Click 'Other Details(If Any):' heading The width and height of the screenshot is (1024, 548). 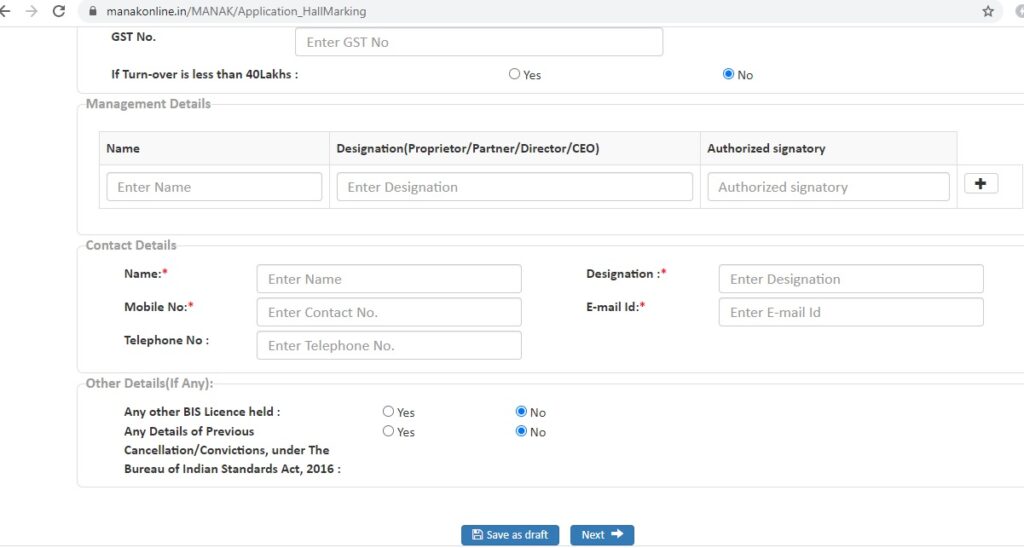coord(150,383)
